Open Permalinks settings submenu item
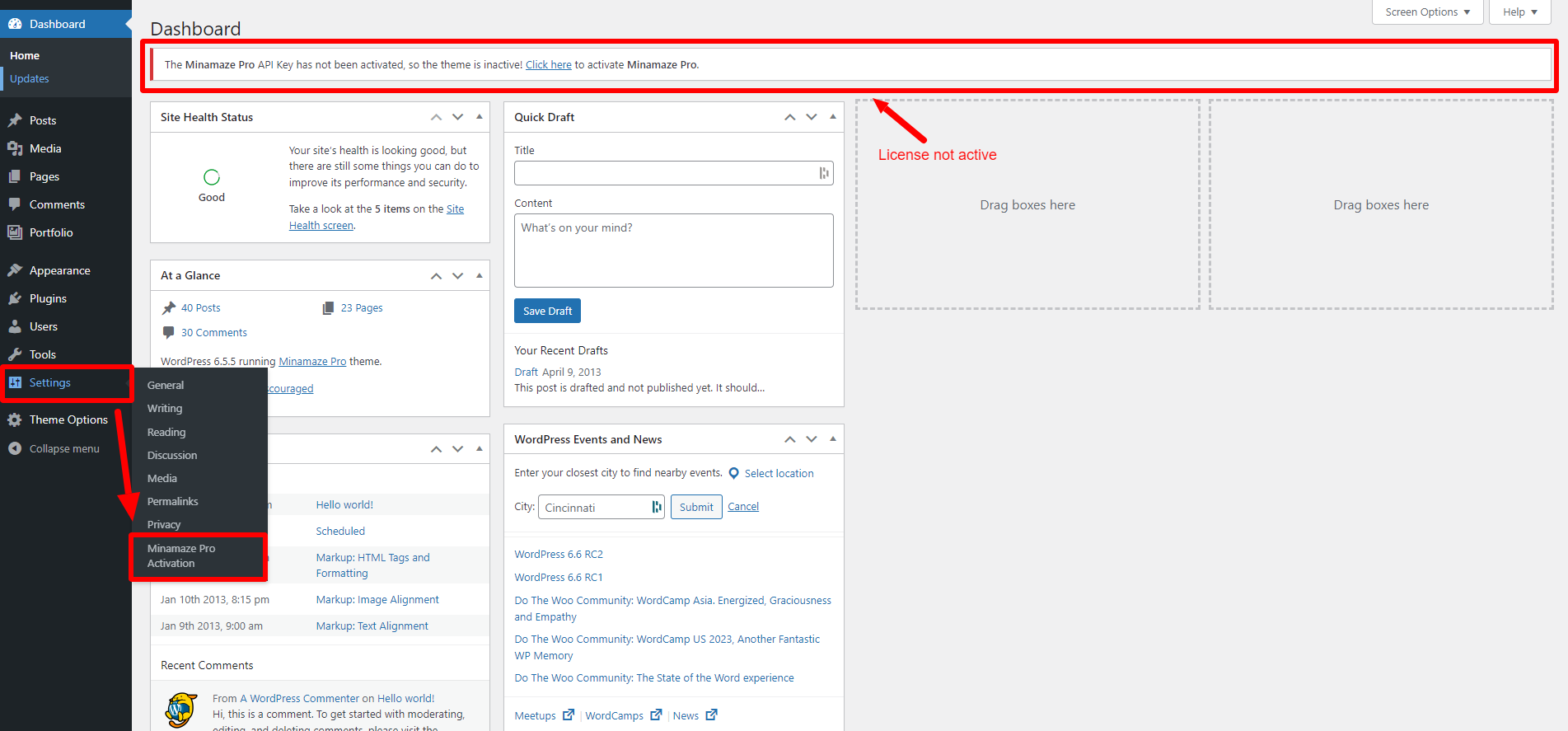 (x=172, y=501)
